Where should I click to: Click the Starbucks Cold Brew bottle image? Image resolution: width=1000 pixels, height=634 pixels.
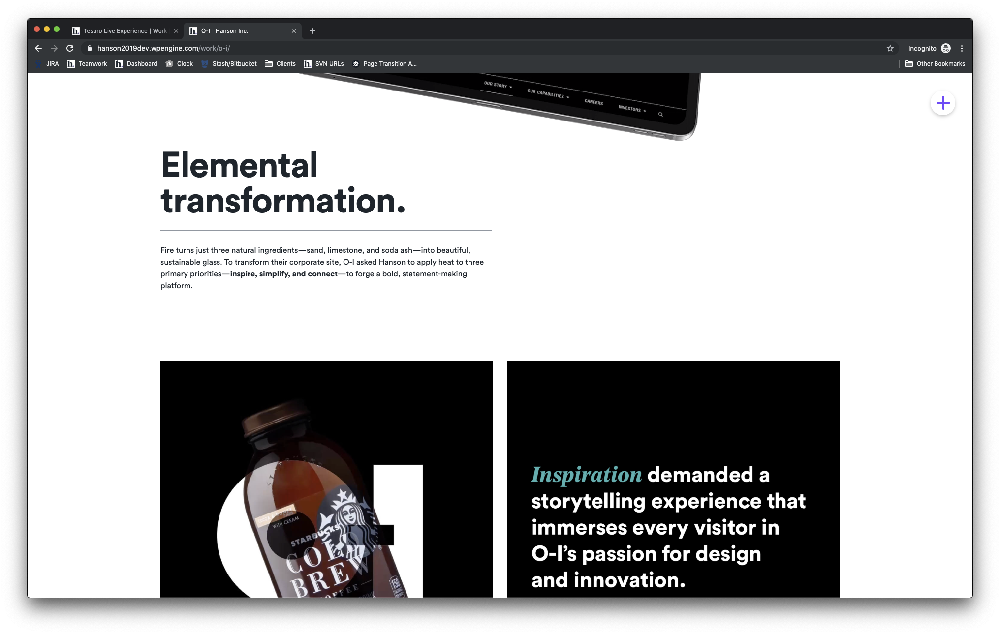pos(327,498)
